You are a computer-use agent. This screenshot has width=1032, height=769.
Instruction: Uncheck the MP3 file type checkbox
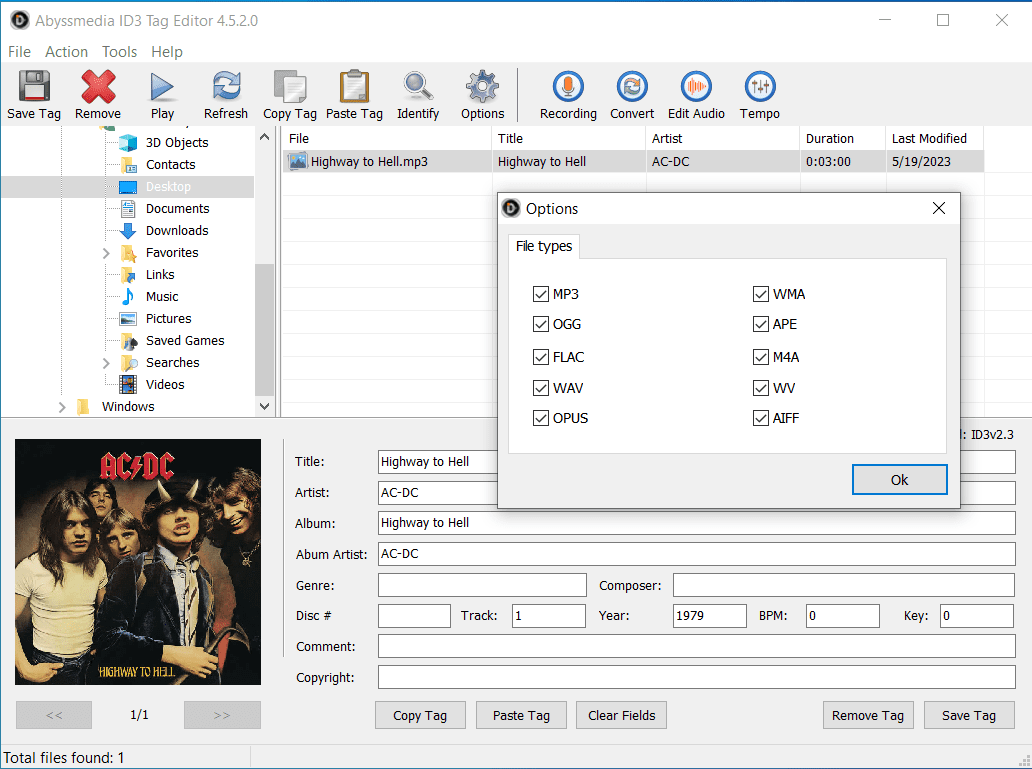(541, 294)
